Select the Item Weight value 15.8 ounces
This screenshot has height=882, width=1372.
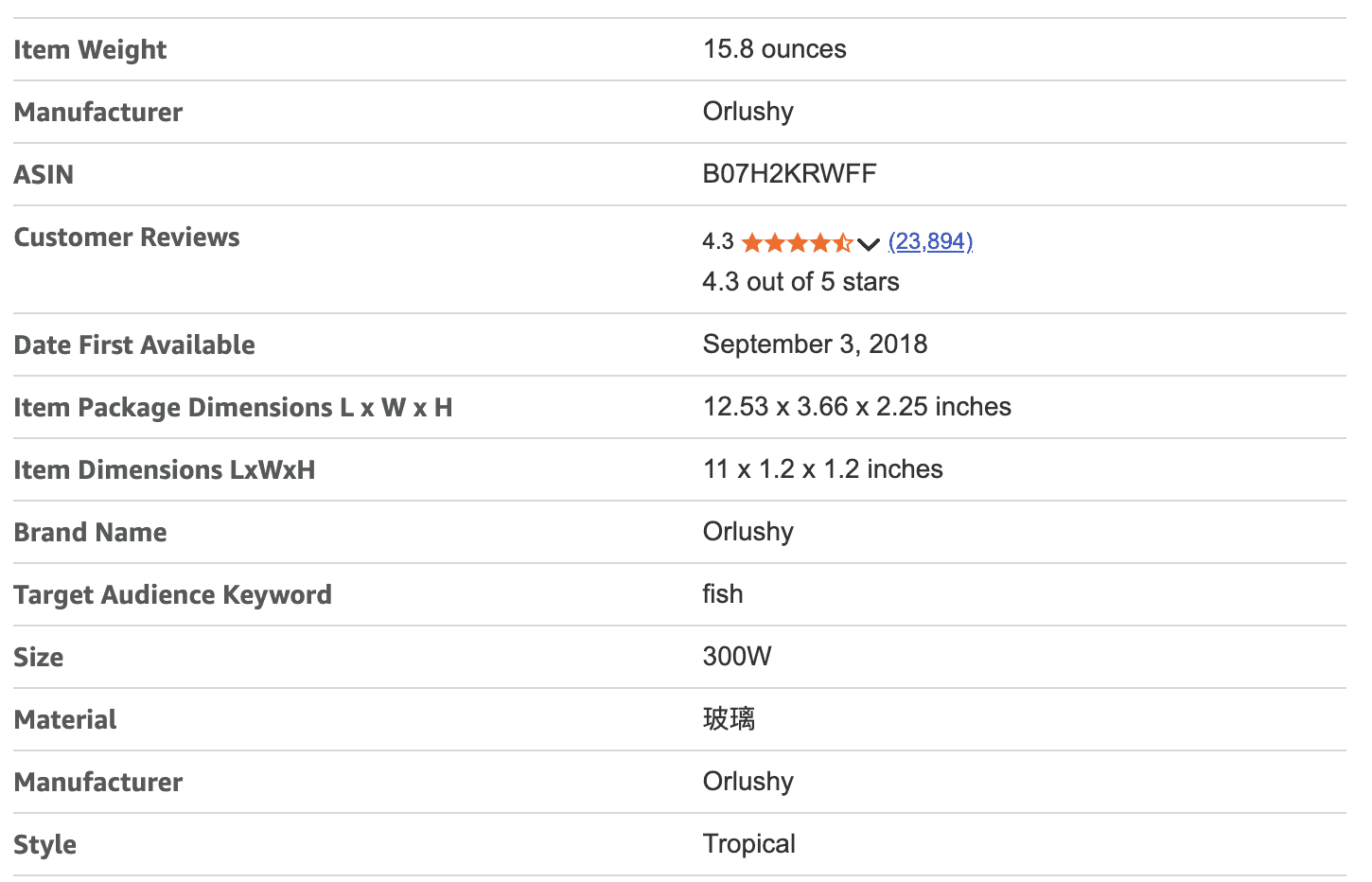[x=774, y=49]
